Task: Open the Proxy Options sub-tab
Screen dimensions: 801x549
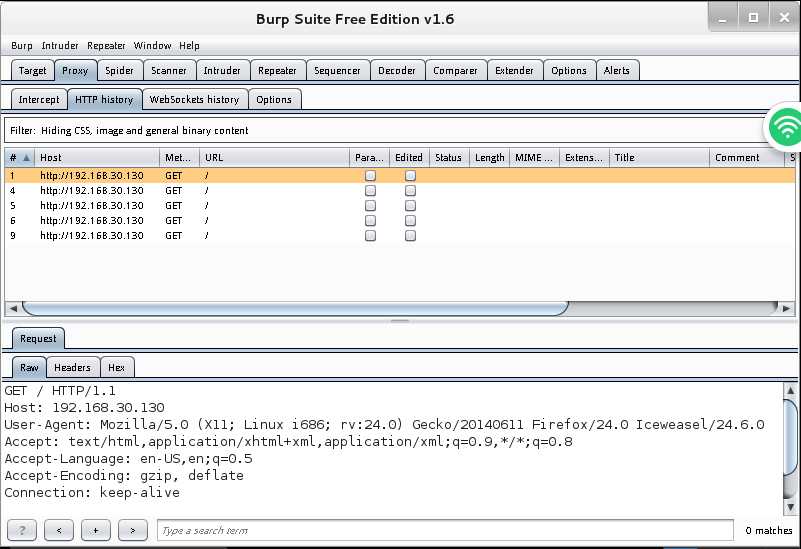Action: pos(274,100)
